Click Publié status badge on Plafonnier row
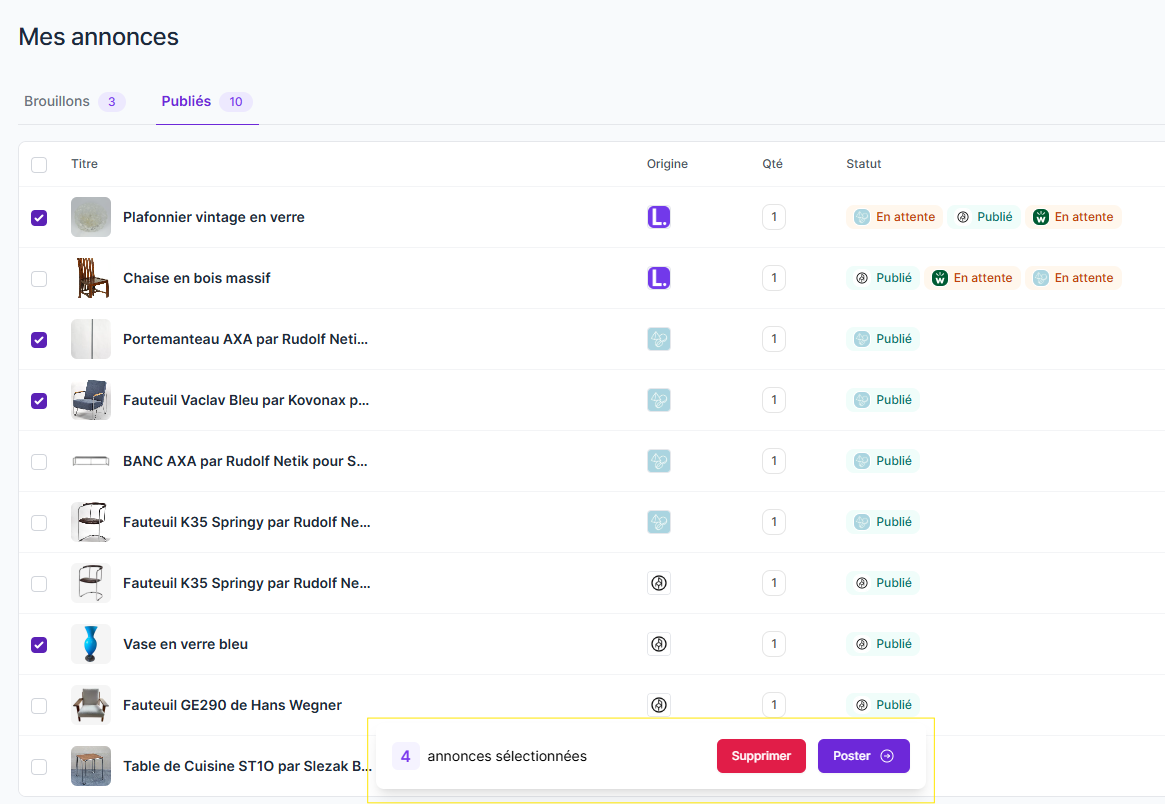 984,217
